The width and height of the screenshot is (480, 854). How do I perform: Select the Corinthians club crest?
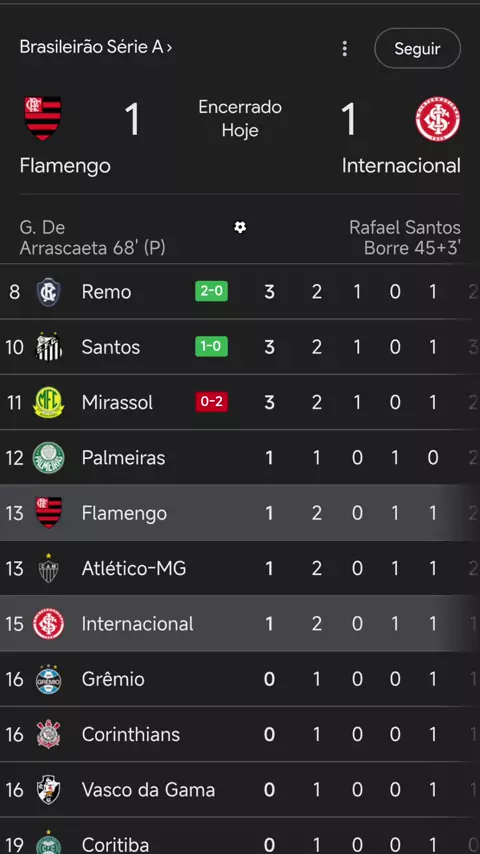coord(48,734)
